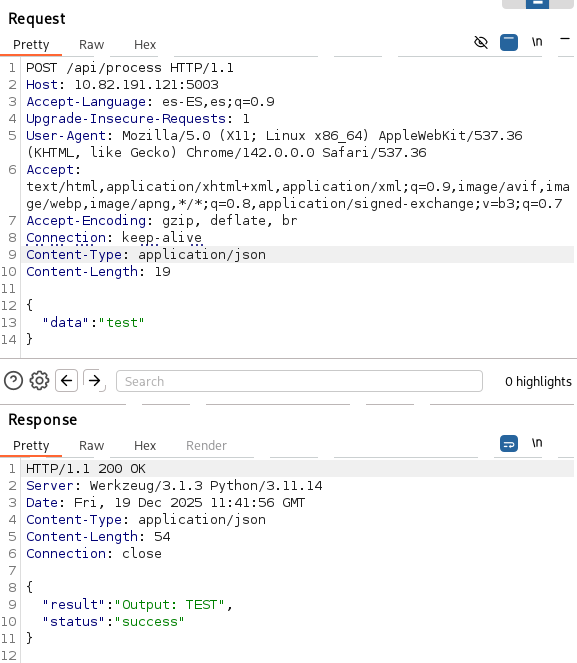Click the Content-Type header line in request

pos(146,255)
